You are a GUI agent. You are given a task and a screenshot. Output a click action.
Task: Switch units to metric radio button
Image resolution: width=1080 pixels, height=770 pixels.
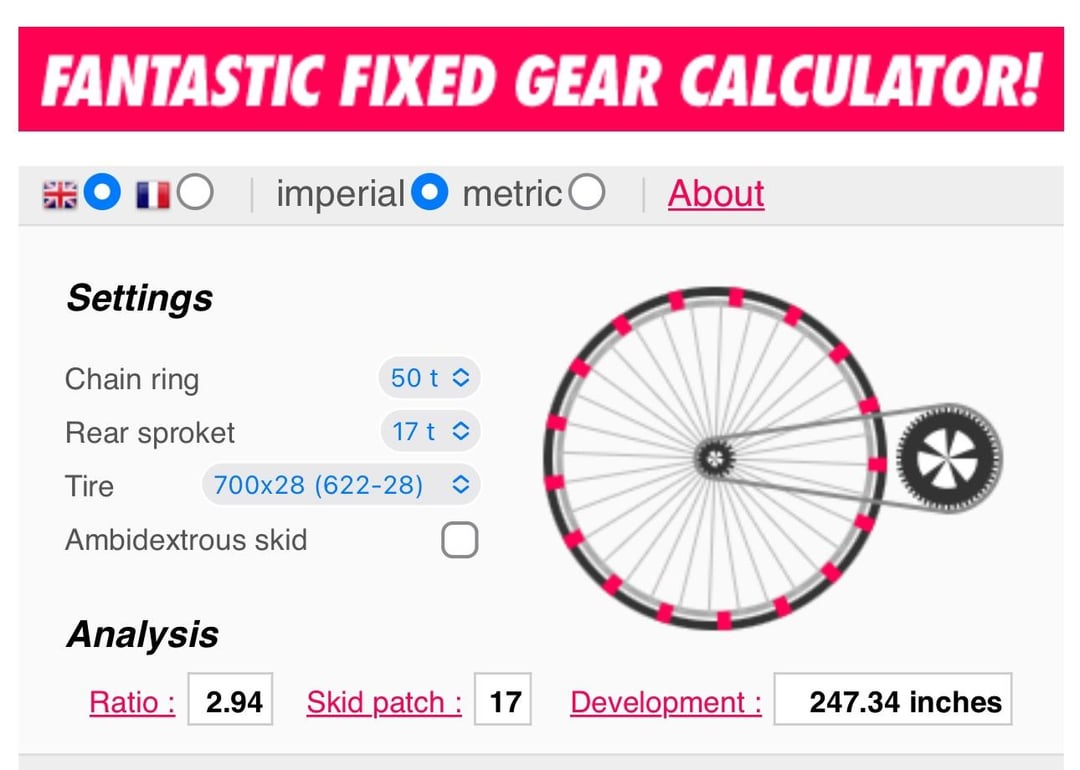(587, 192)
